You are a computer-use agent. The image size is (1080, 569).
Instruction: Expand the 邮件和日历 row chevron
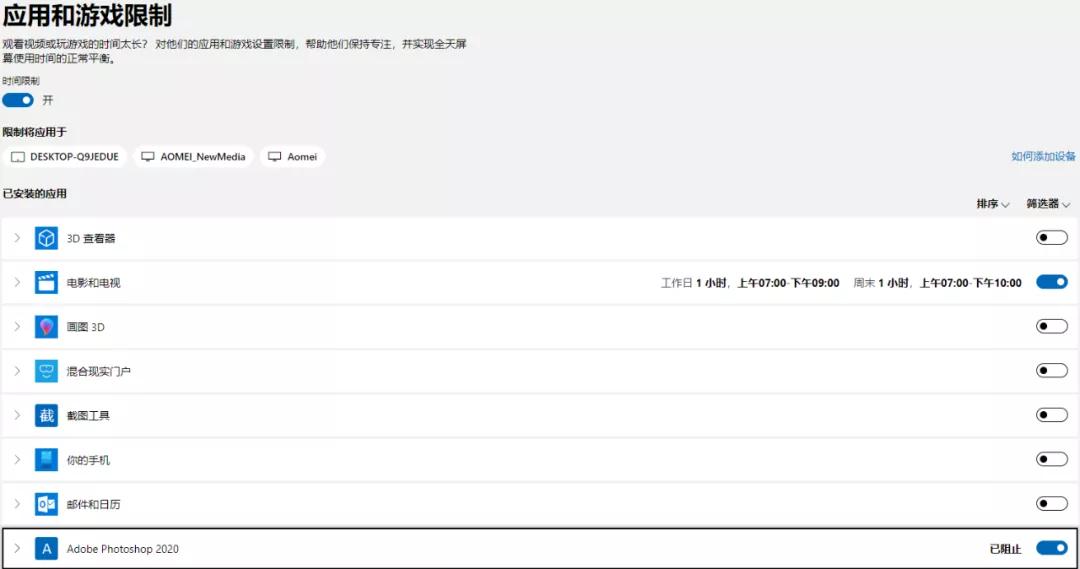tap(17, 504)
